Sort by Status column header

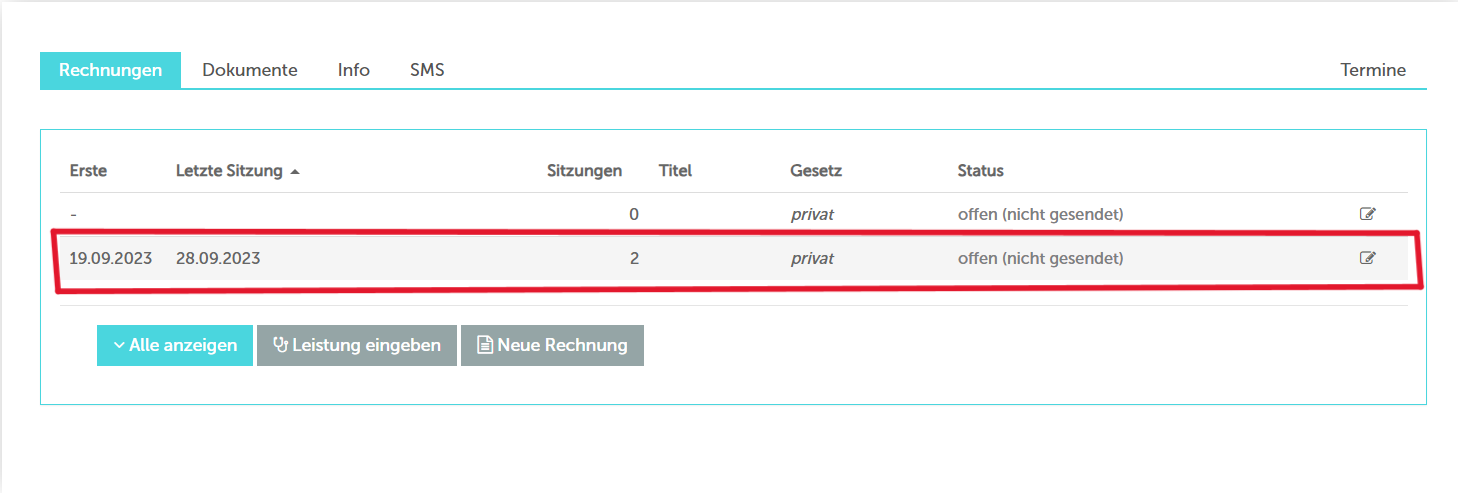[x=980, y=171]
